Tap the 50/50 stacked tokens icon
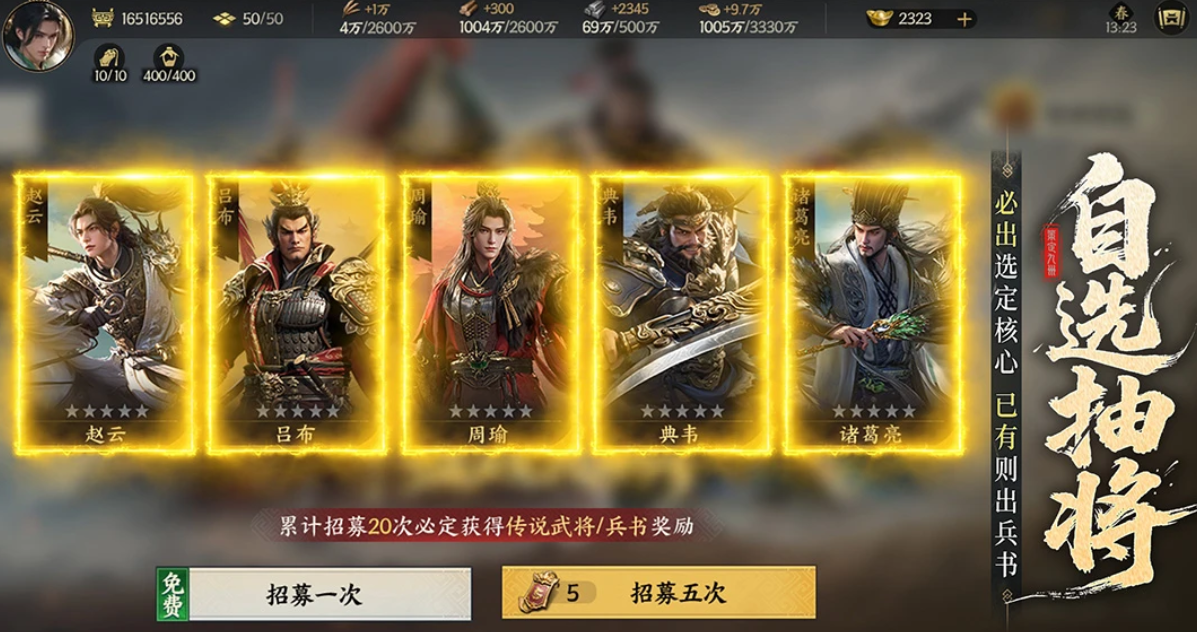The image size is (1197, 632). [x=224, y=19]
